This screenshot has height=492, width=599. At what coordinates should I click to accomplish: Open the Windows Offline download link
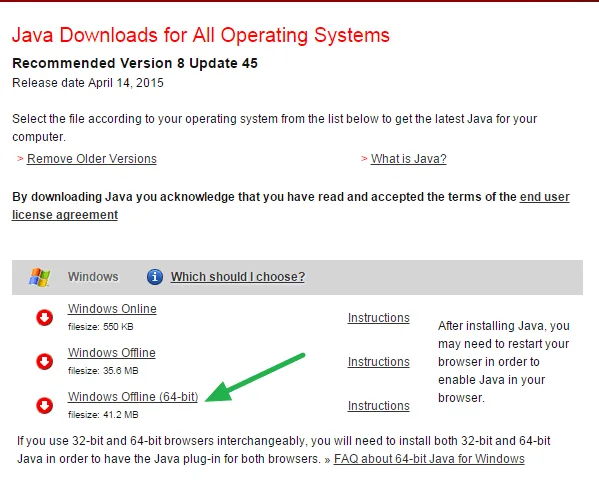pos(112,353)
